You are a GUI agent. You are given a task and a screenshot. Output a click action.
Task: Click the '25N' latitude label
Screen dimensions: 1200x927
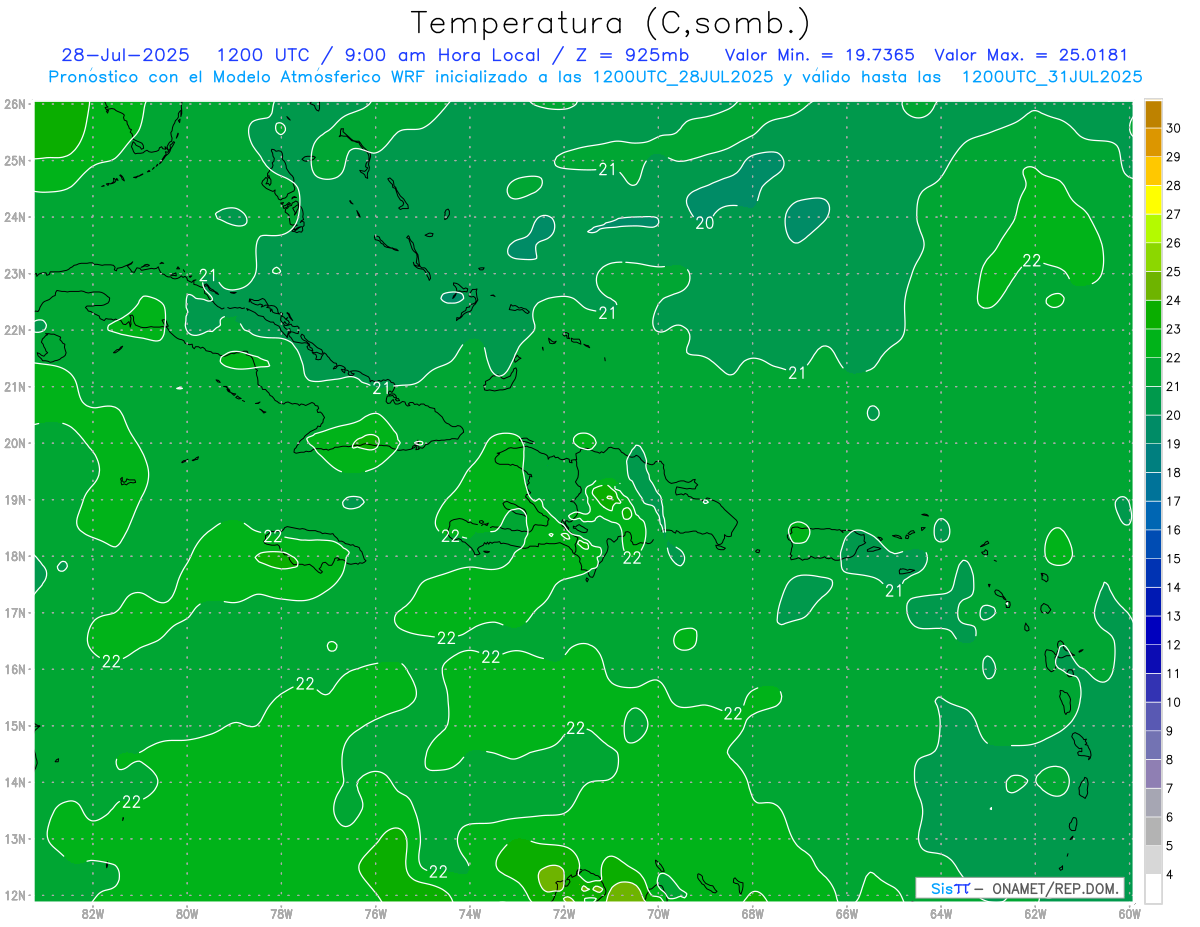point(15,160)
